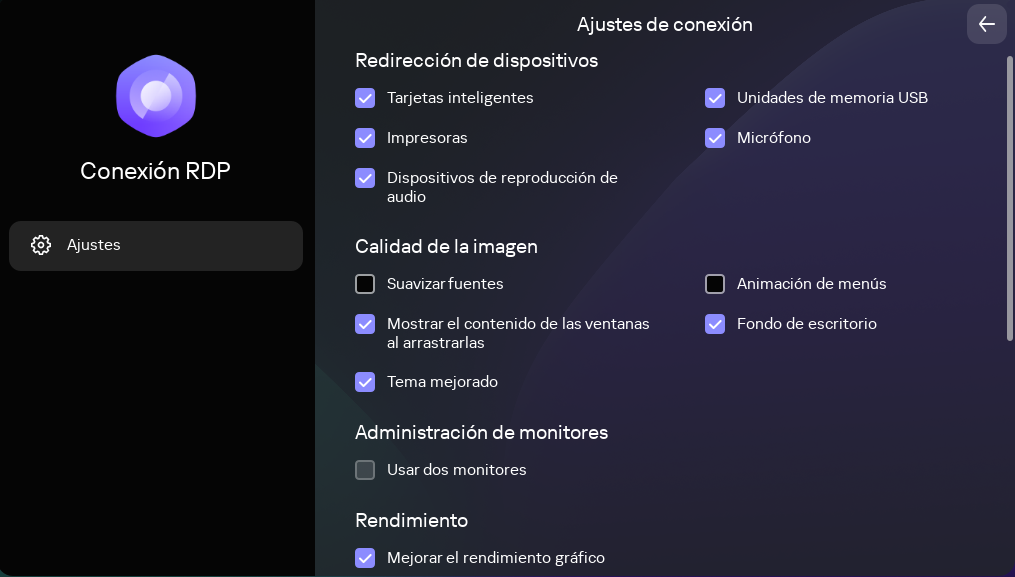Check the Animación de menús option
Viewport: 1015px width, 577px height.
click(715, 284)
